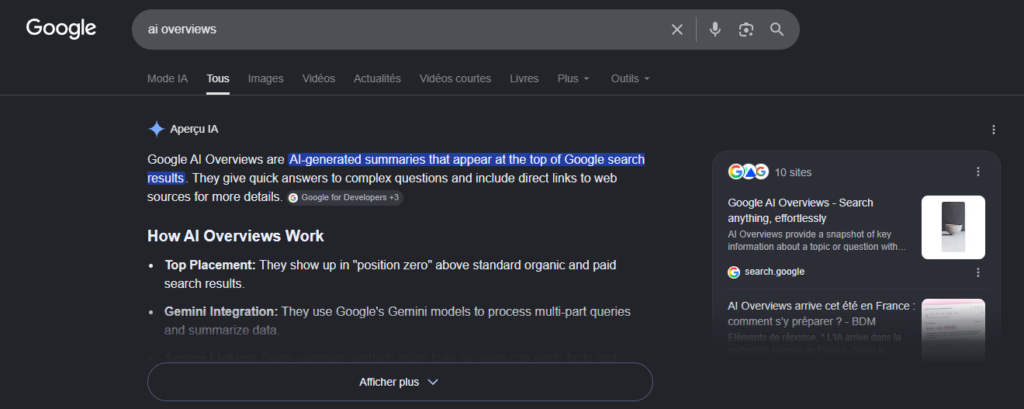Click the Google for Developers +3 source chip
Screen dimensions: 1024x409
(x=344, y=197)
